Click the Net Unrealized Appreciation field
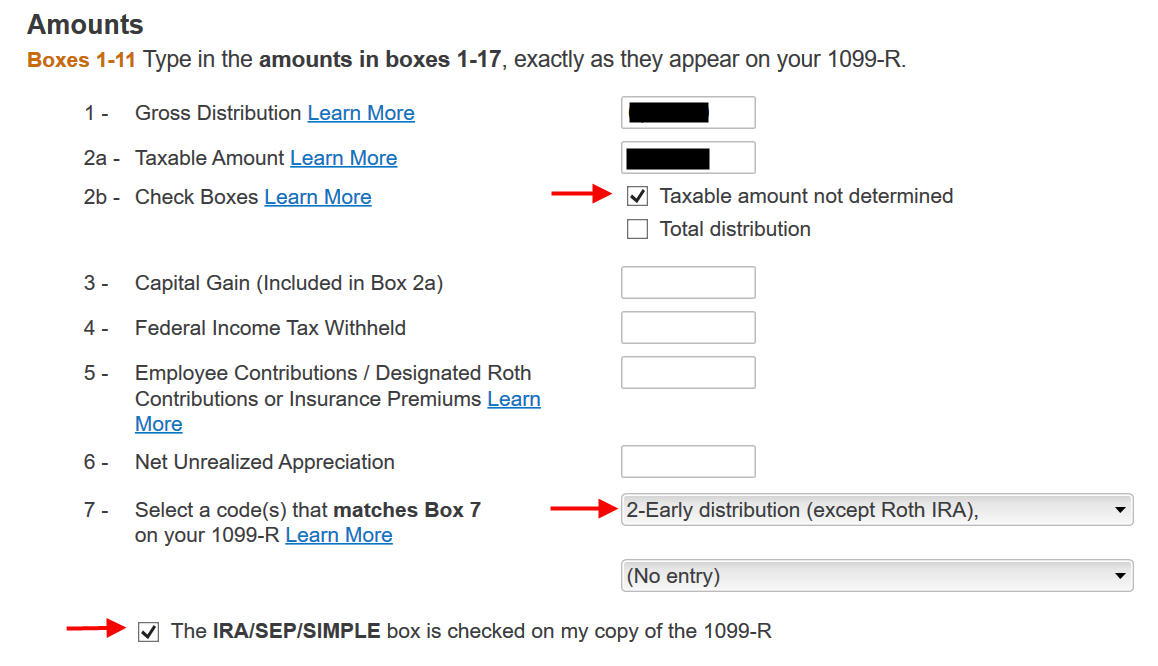The width and height of the screenshot is (1158, 666). [x=688, y=461]
